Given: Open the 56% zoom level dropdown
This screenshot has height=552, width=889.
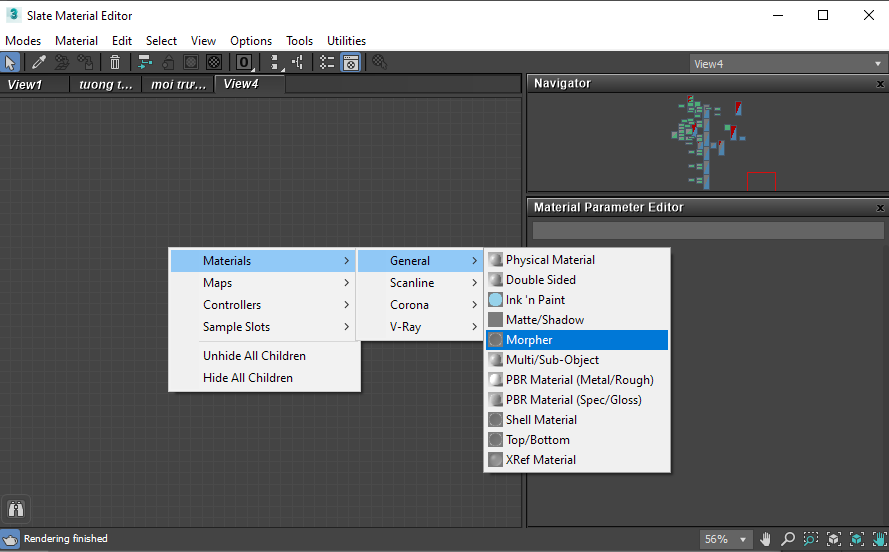Looking at the screenshot, I should (x=726, y=539).
